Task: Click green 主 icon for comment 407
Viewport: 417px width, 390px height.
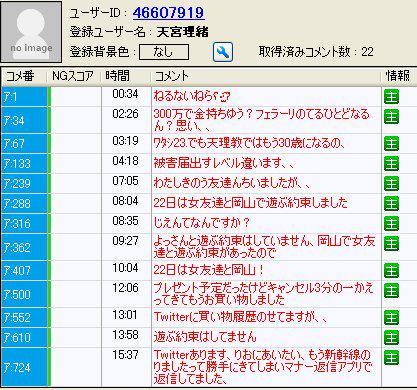Action: pos(391,271)
